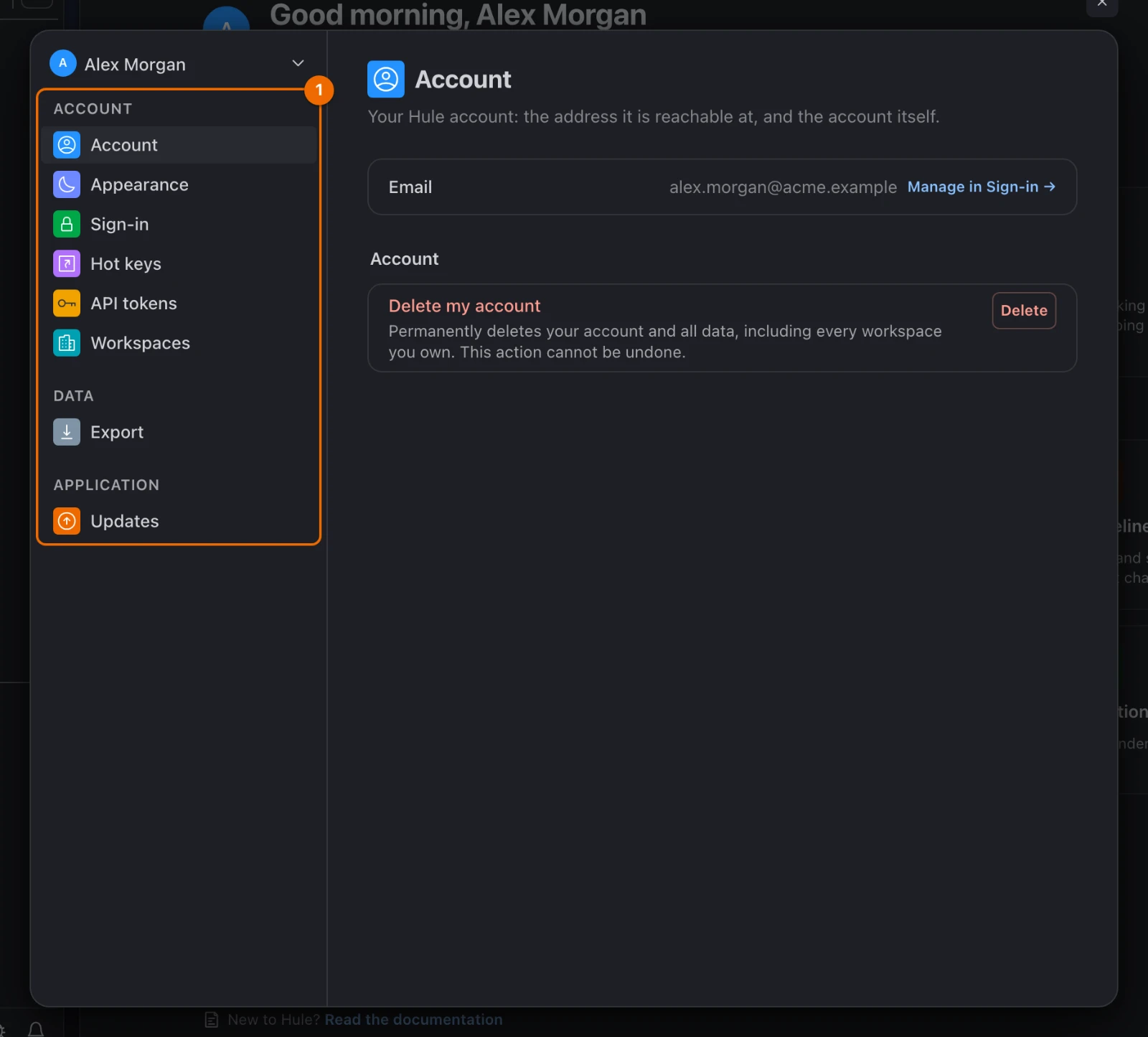The width and height of the screenshot is (1148, 1037).
Task: Click the notification bell icon
Action: [x=36, y=1030]
